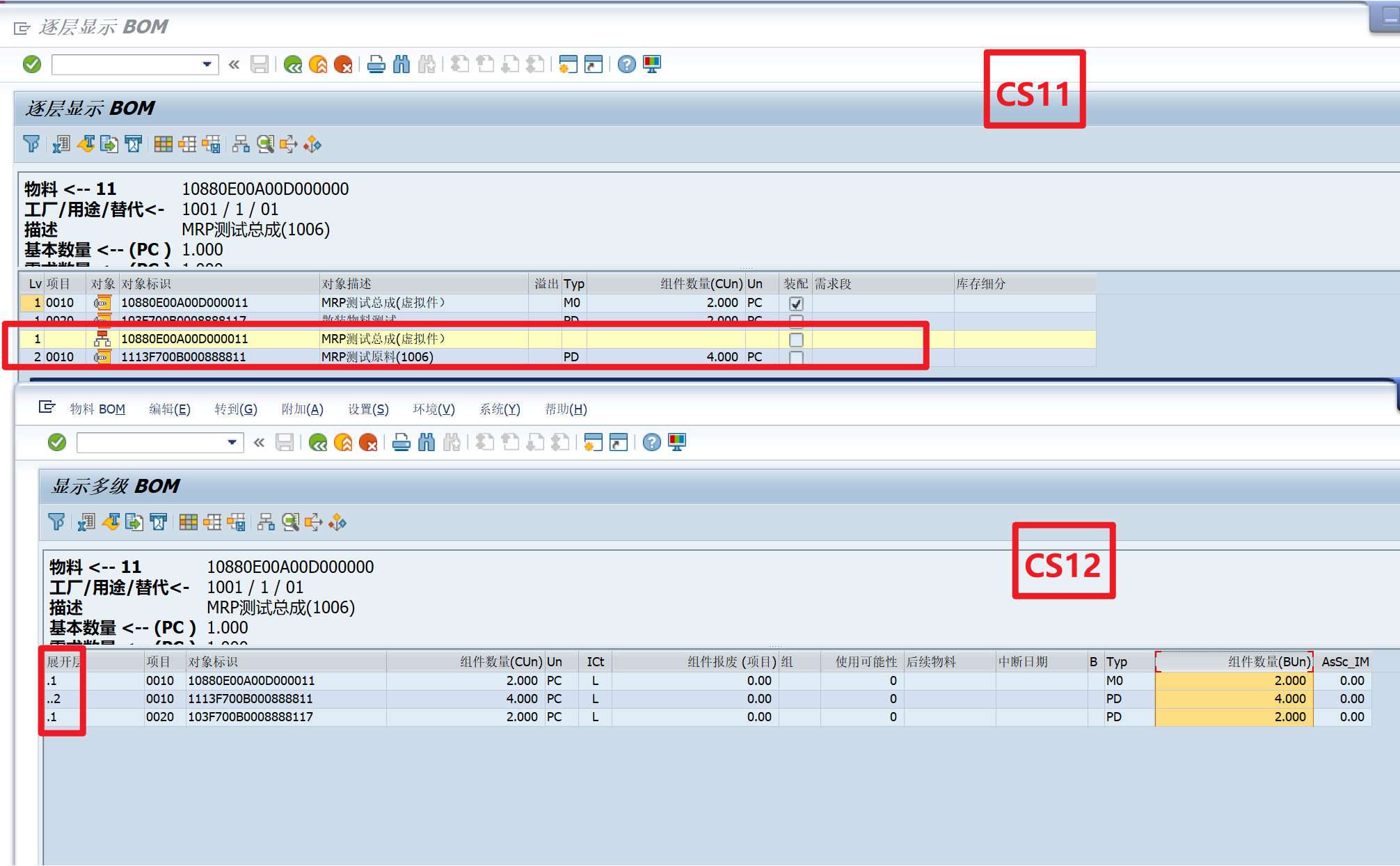Screen dimensions: 1400x866
Task: Expand the command field dropdown in CS12 window
Action: click(232, 442)
